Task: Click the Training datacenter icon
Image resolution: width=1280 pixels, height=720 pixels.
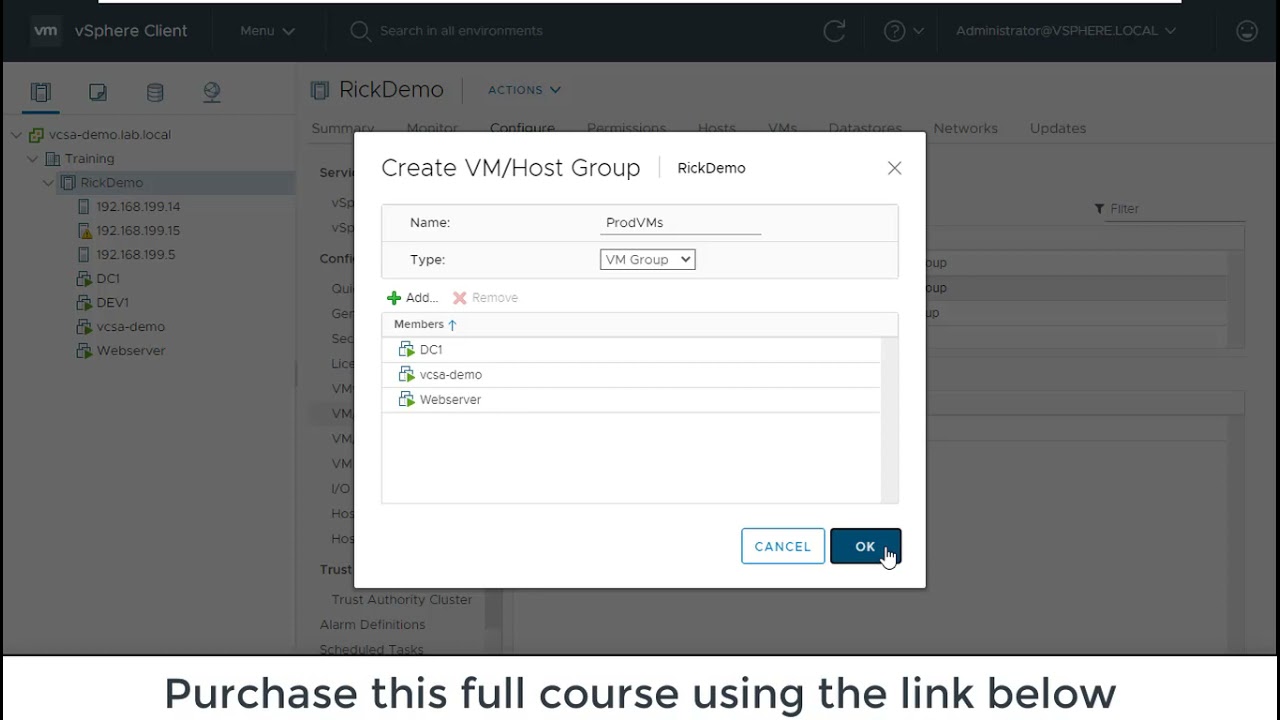Action: tap(52, 158)
